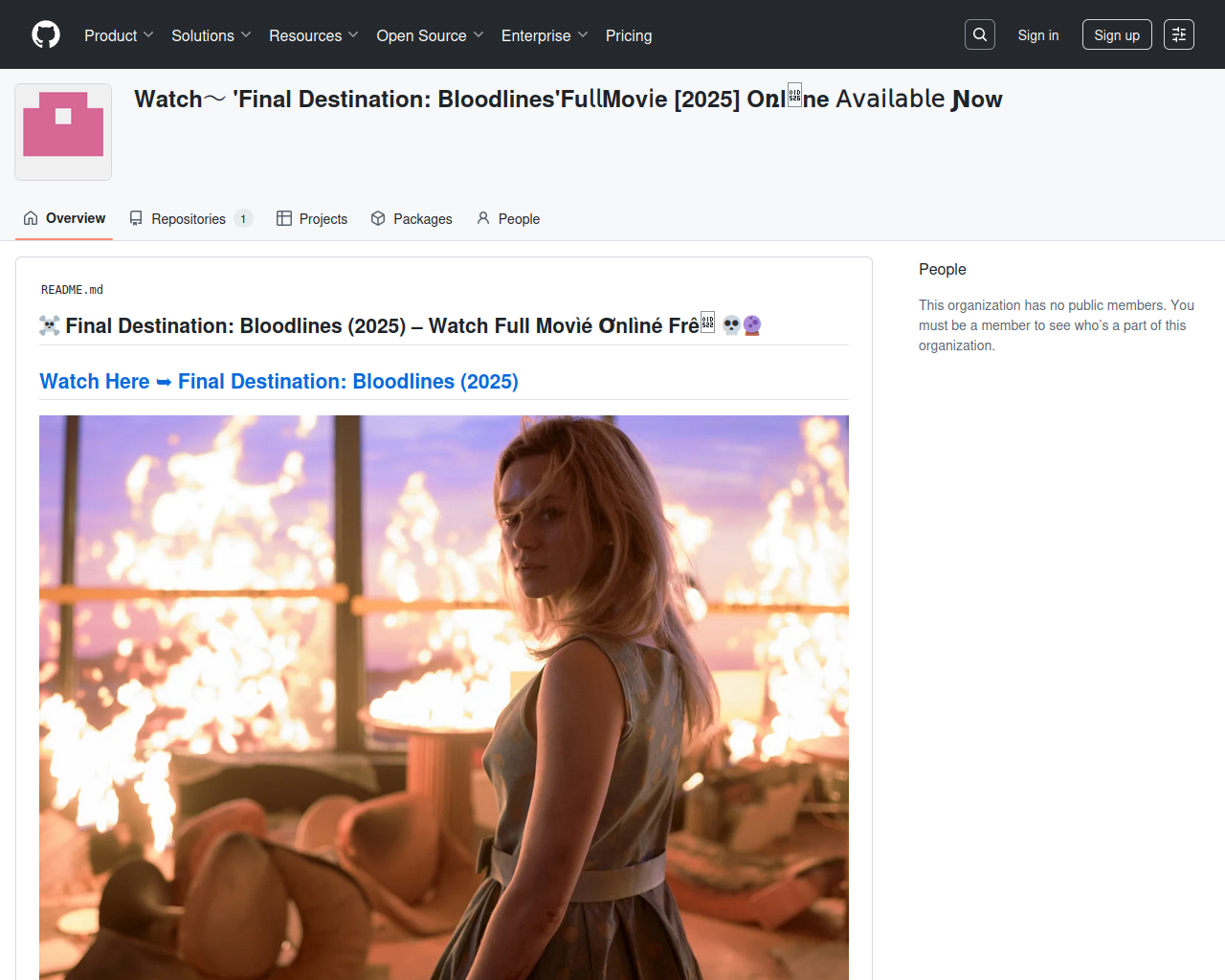Click the Overview home icon
1225x980 pixels.
pos(31,218)
